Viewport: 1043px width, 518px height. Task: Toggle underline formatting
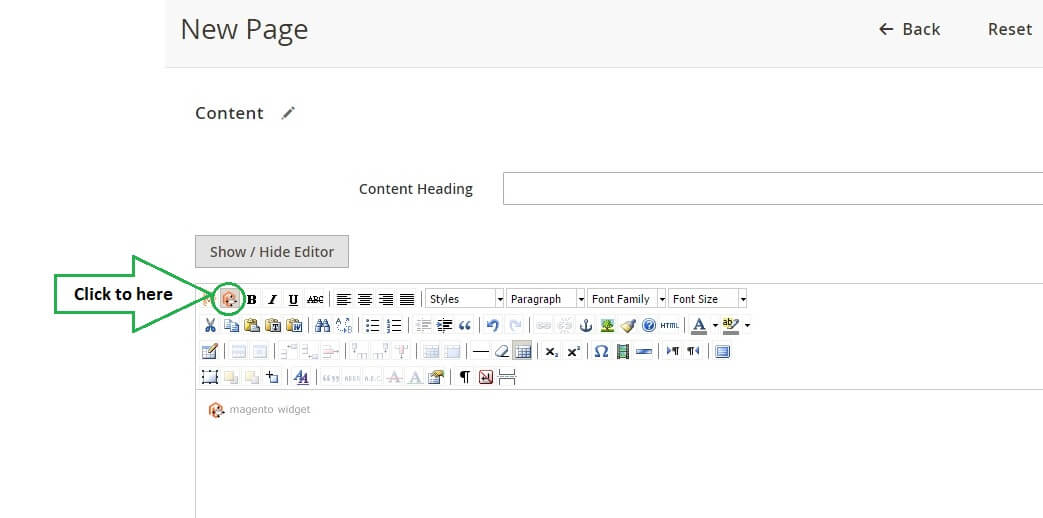point(293,299)
